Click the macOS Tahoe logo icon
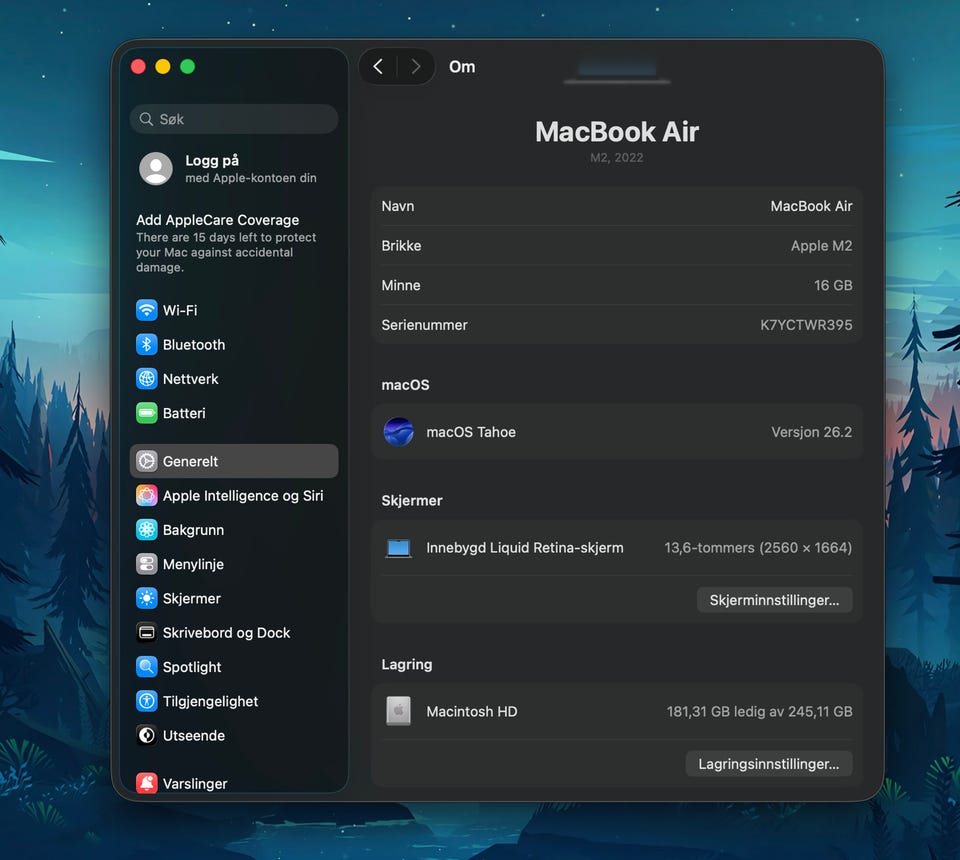 point(399,432)
